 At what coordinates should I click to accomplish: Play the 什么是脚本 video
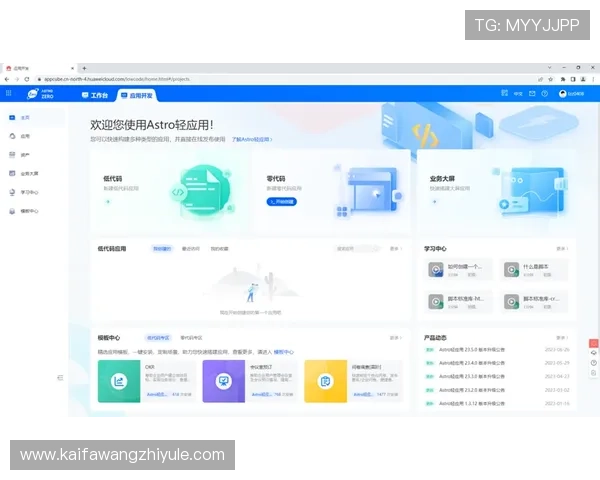[x=511, y=270]
